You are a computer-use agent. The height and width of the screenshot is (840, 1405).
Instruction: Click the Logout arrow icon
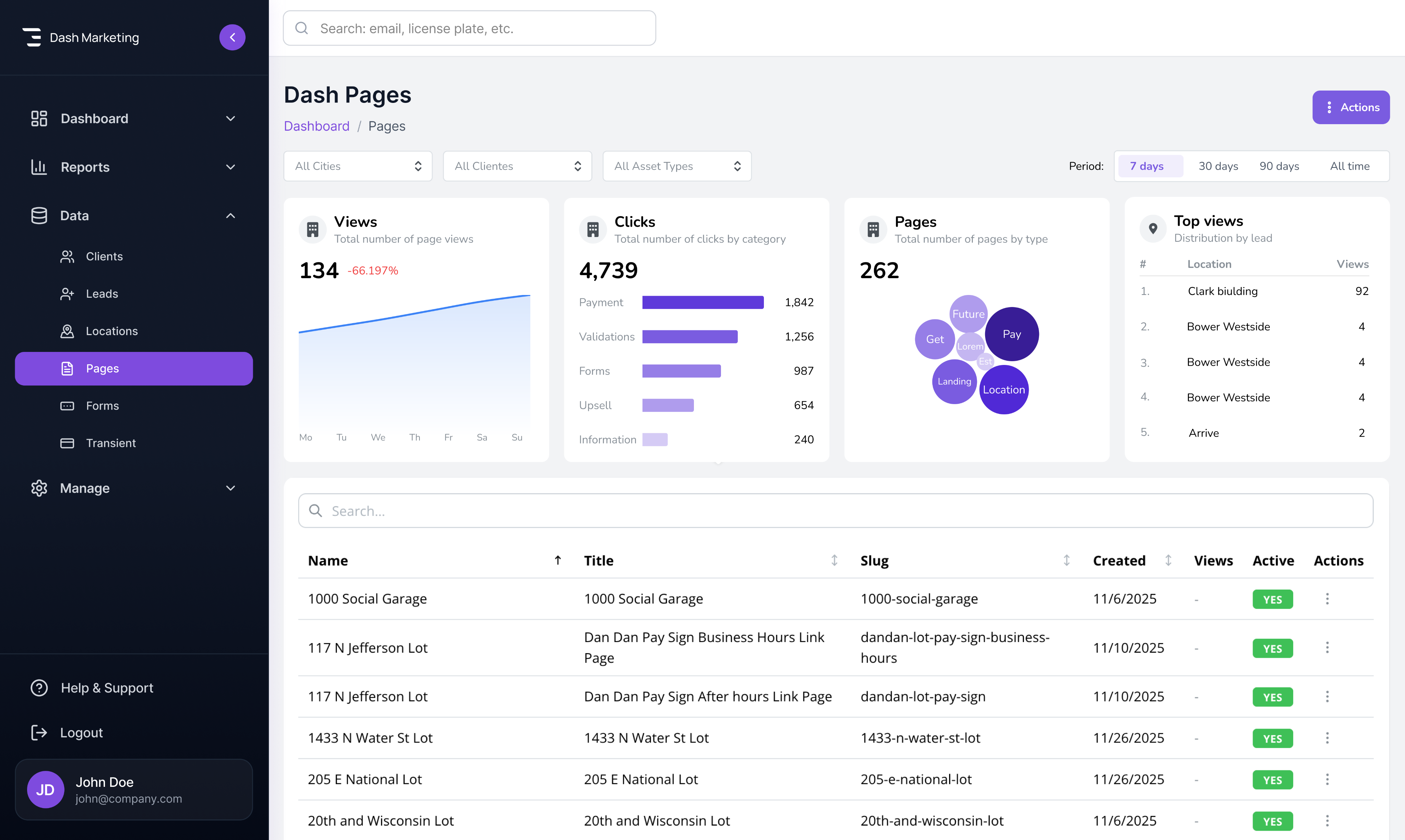[39, 732]
